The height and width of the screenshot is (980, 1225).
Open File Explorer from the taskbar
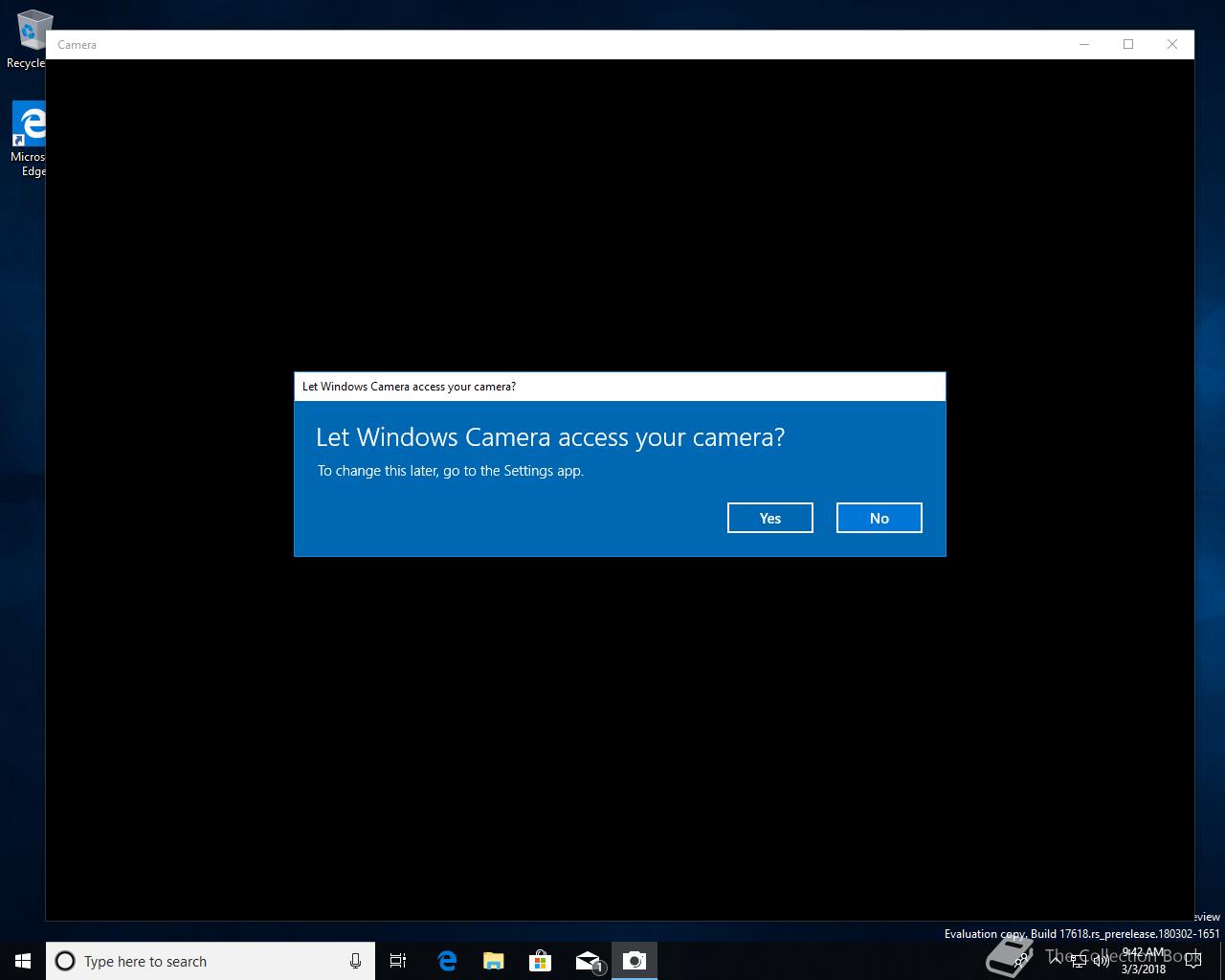point(494,961)
